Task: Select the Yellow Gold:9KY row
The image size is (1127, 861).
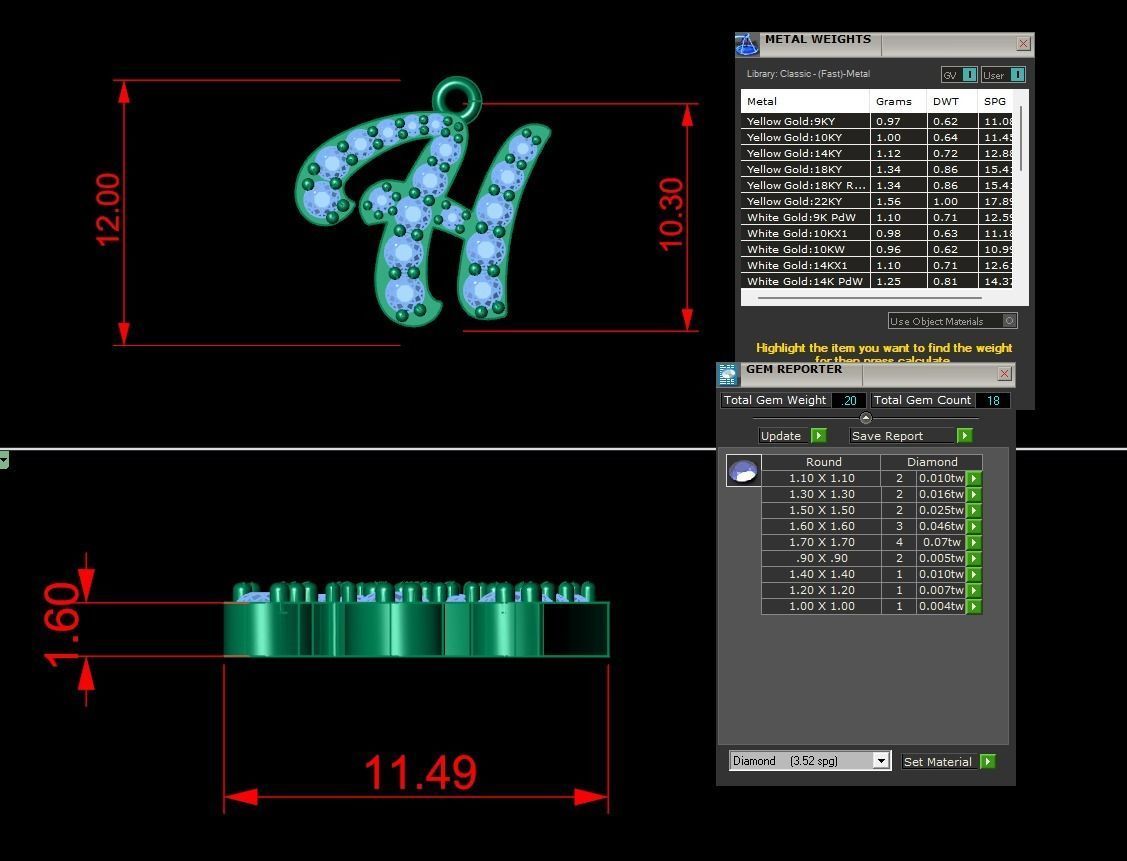Action: coord(876,121)
